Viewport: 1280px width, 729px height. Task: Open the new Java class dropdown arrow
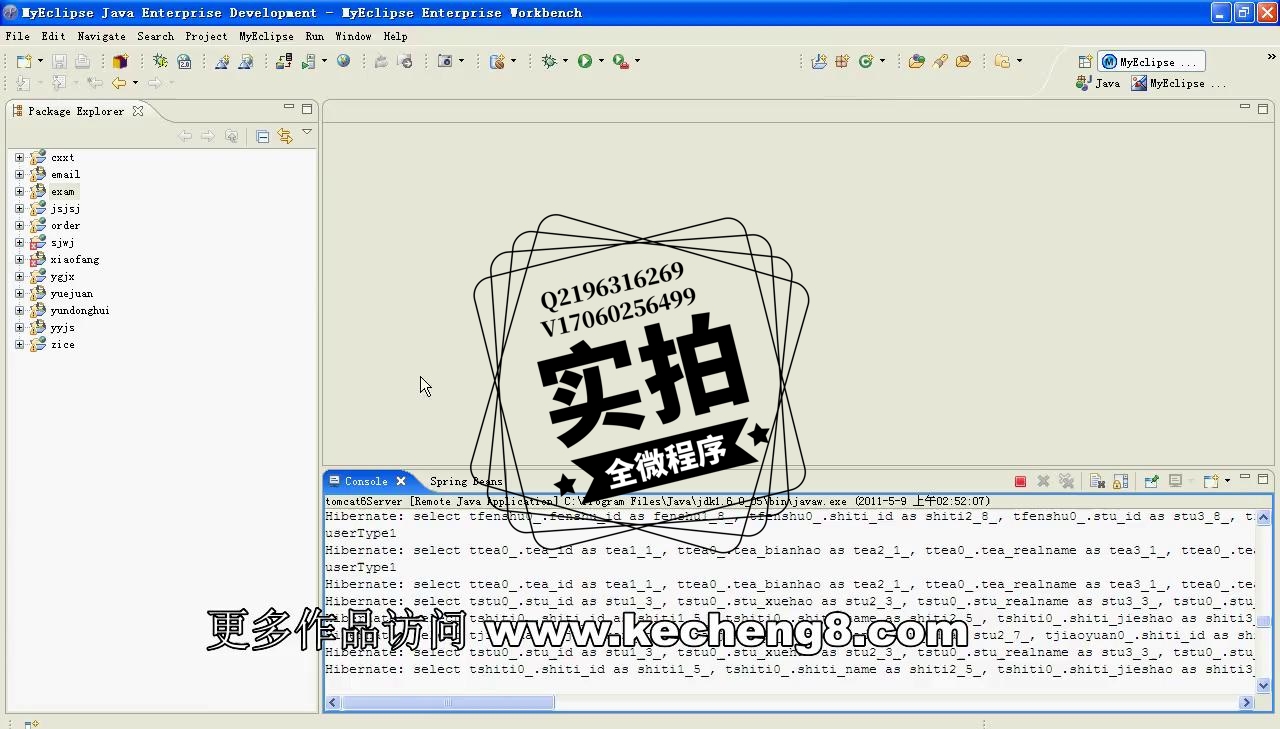click(x=882, y=61)
